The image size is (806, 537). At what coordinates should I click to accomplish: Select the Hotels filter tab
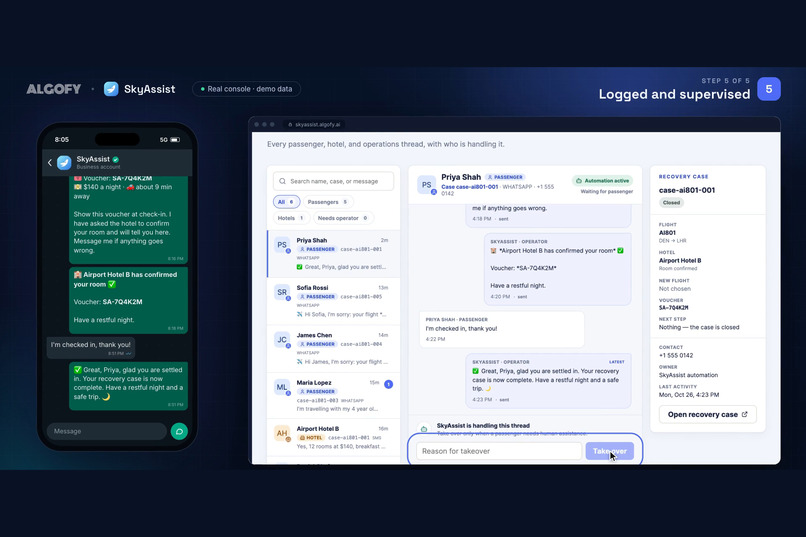coord(290,218)
